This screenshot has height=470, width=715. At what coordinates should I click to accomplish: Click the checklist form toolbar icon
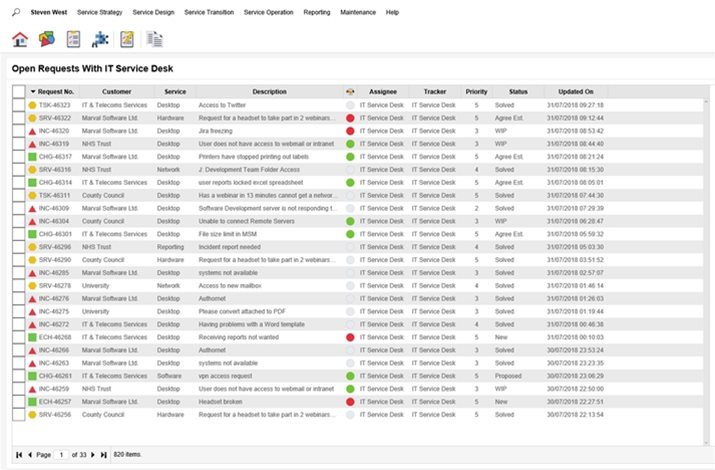(x=73, y=39)
